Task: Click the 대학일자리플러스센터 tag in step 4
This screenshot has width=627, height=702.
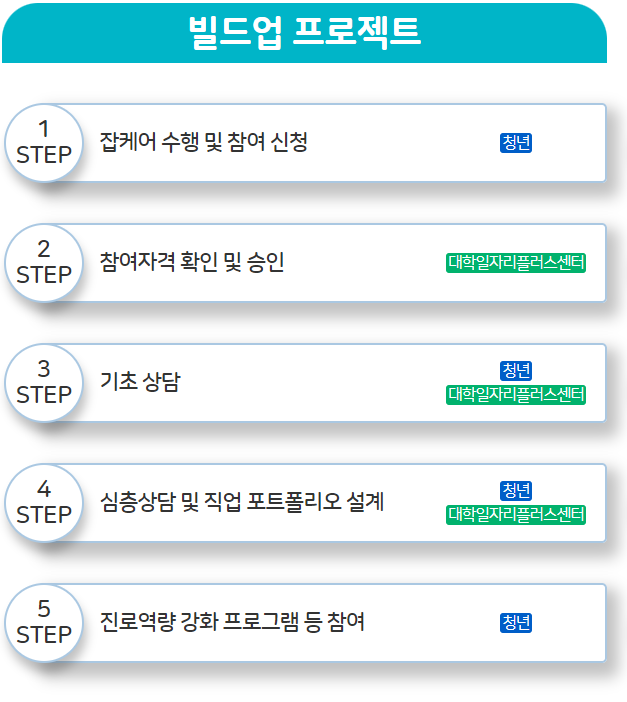Action: 516,515
